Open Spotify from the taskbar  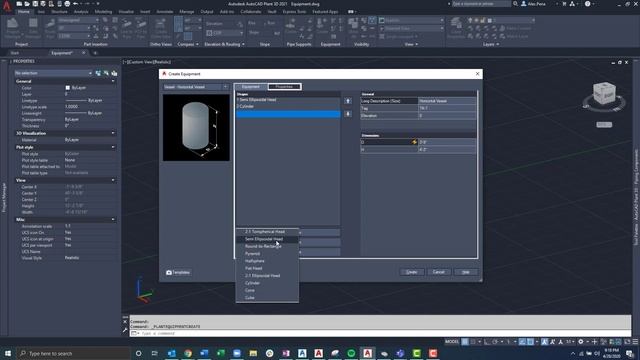(x=351, y=353)
